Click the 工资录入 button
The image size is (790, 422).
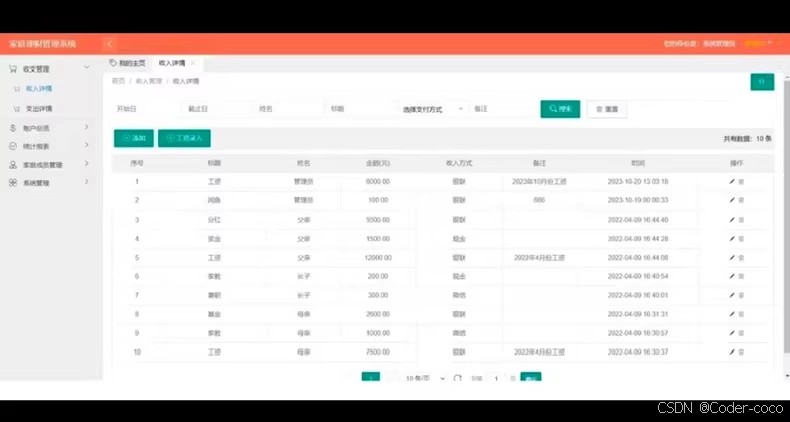coord(184,138)
